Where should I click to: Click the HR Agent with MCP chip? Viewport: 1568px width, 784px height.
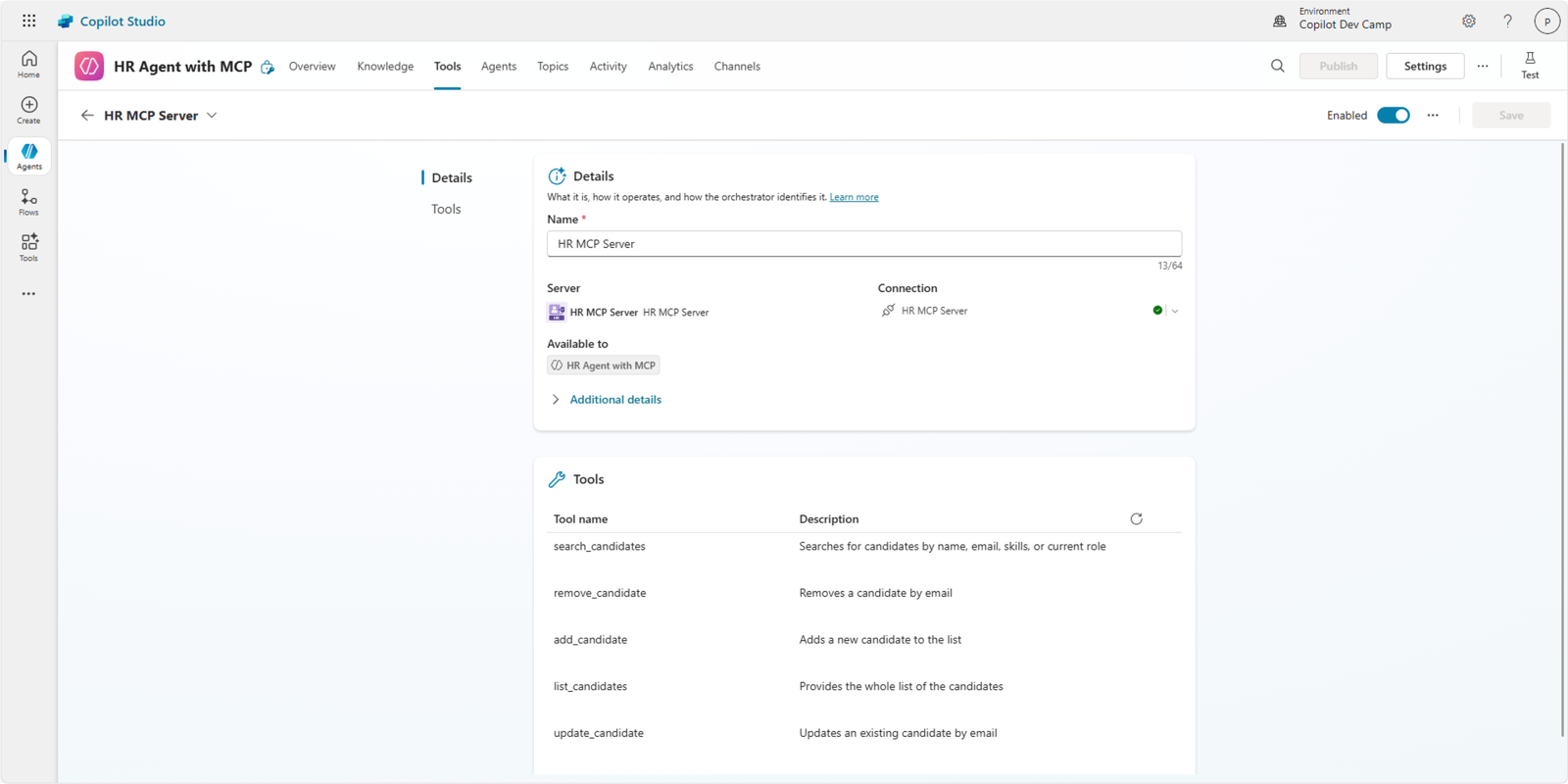(603, 366)
